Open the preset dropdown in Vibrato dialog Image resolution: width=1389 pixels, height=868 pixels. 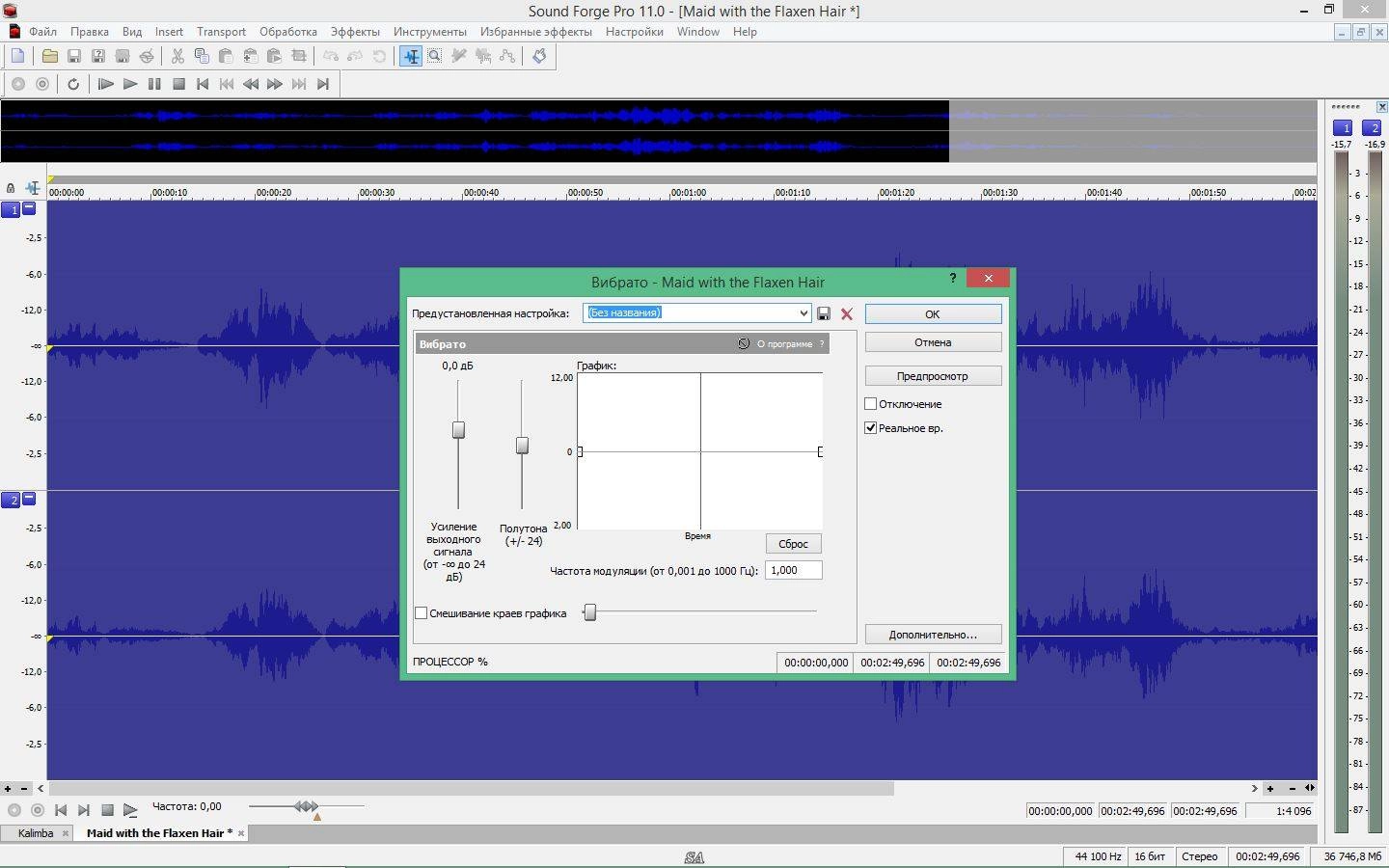pos(803,312)
